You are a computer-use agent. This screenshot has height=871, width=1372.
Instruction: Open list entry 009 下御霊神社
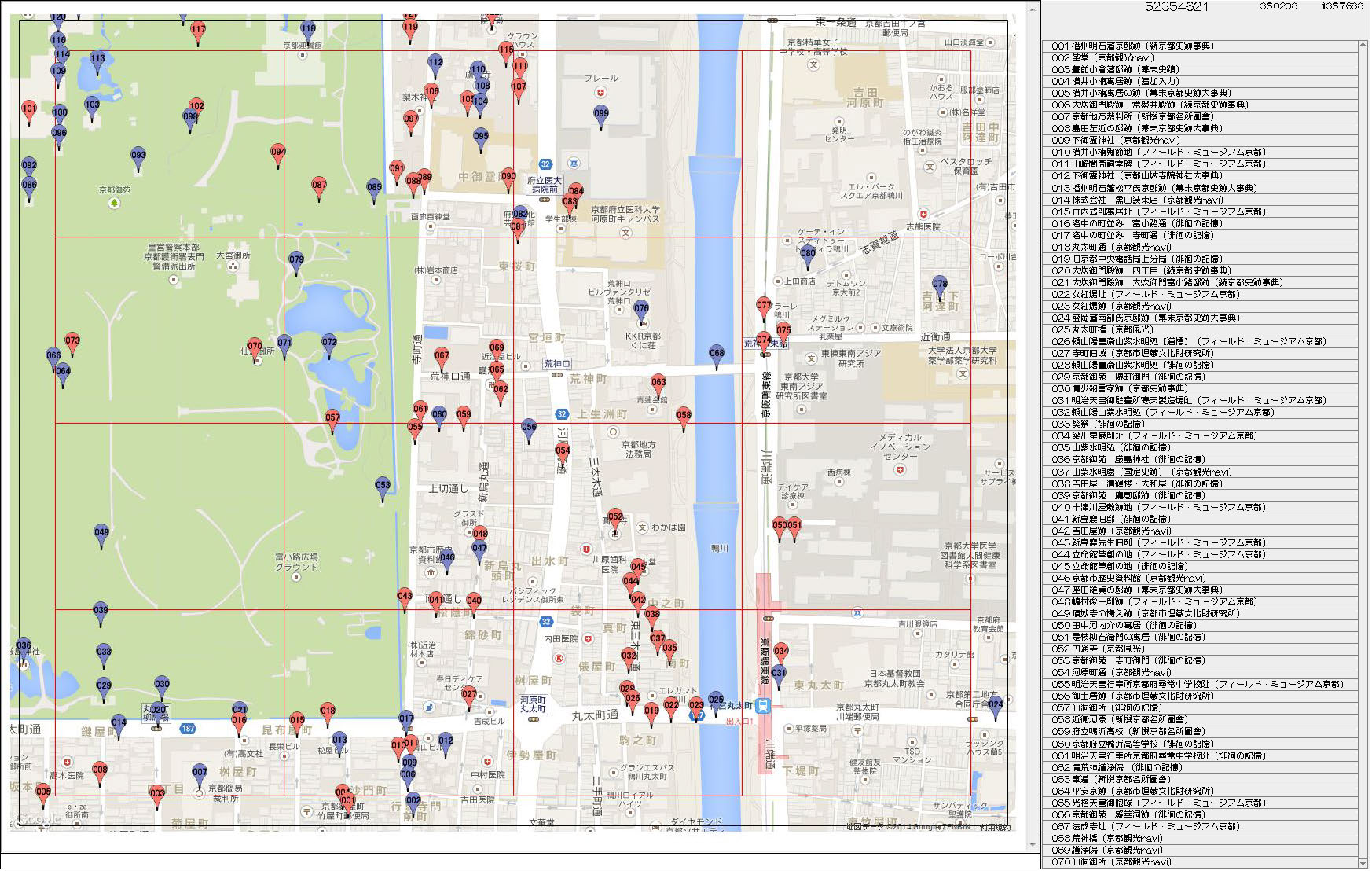tap(1201, 140)
